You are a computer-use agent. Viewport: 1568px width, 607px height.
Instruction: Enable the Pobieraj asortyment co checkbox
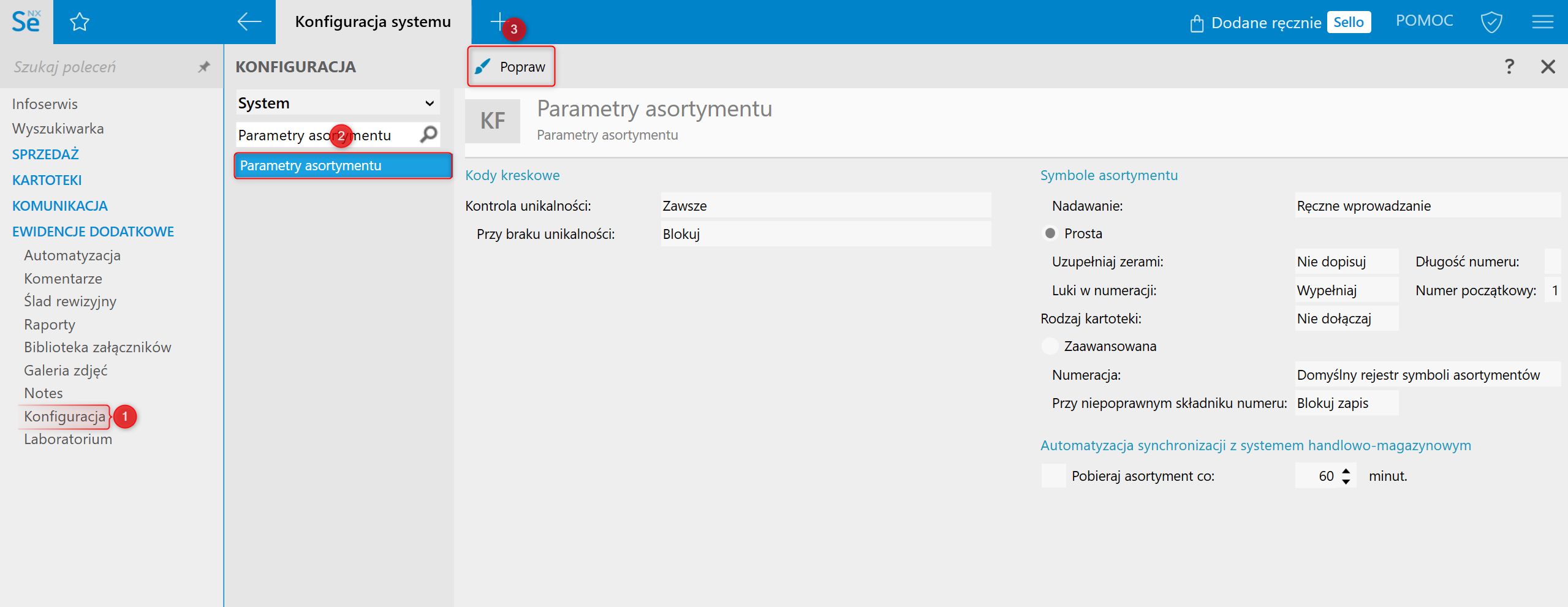point(1054,476)
